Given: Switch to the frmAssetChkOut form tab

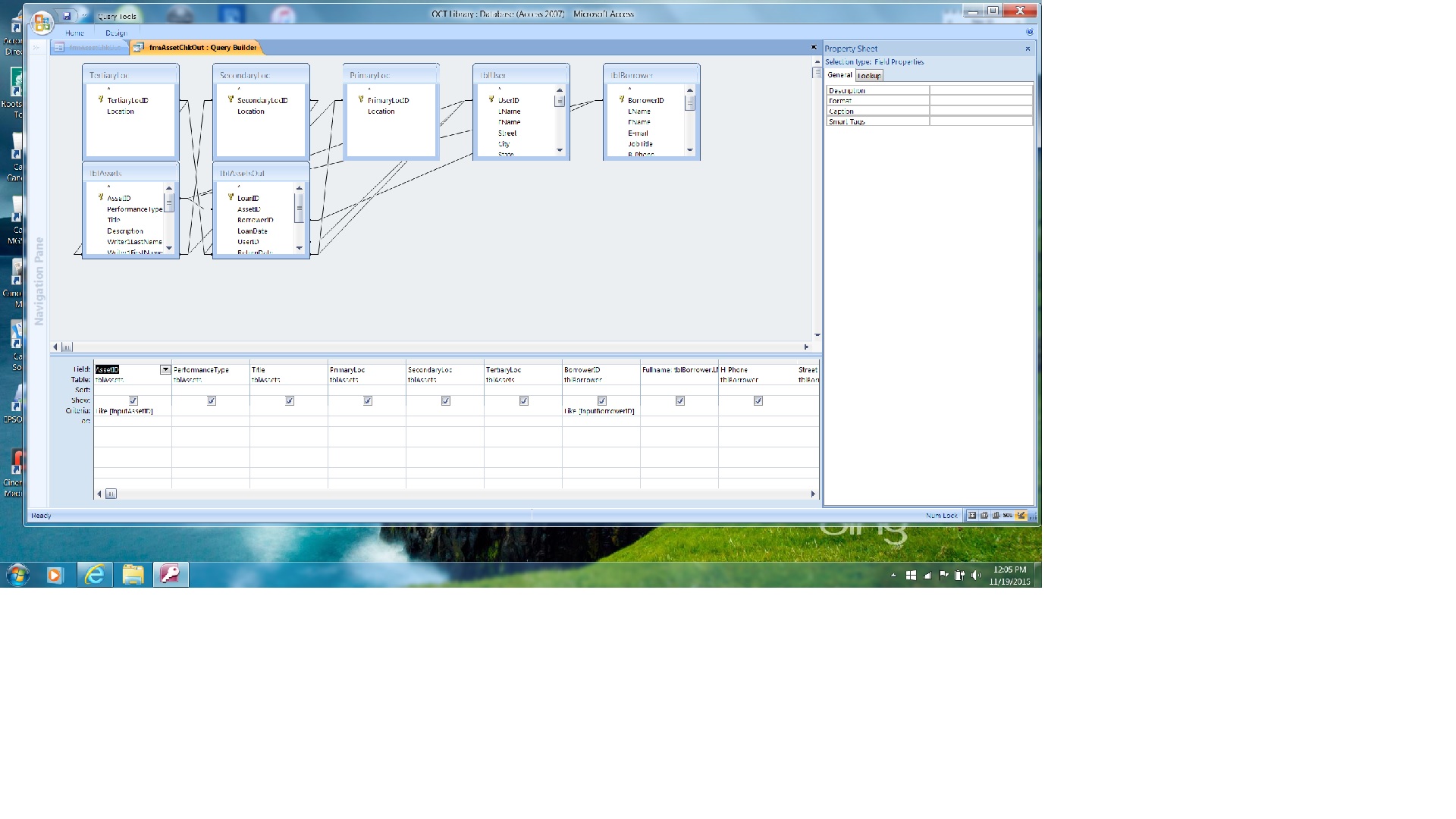Looking at the screenshot, I should [90, 47].
